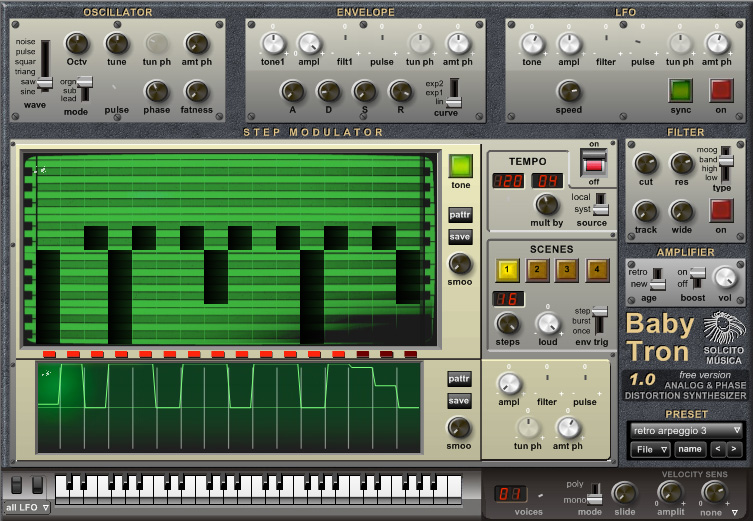Click the upper pattr button
The width and height of the screenshot is (753, 521).
(x=460, y=215)
